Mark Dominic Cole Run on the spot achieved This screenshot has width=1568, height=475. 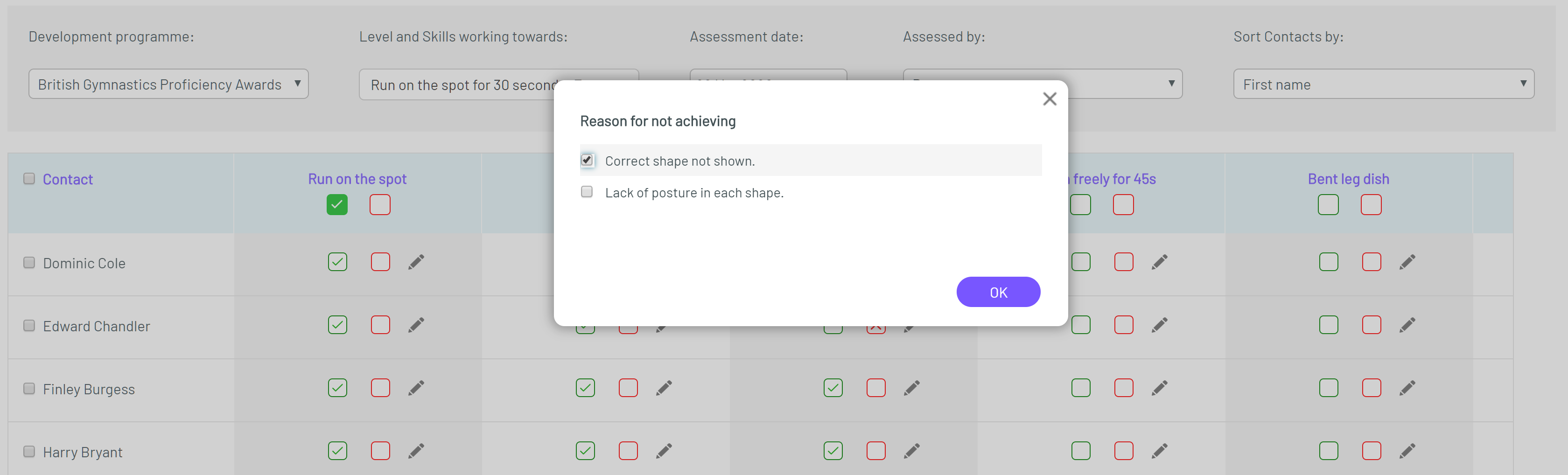(337, 262)
